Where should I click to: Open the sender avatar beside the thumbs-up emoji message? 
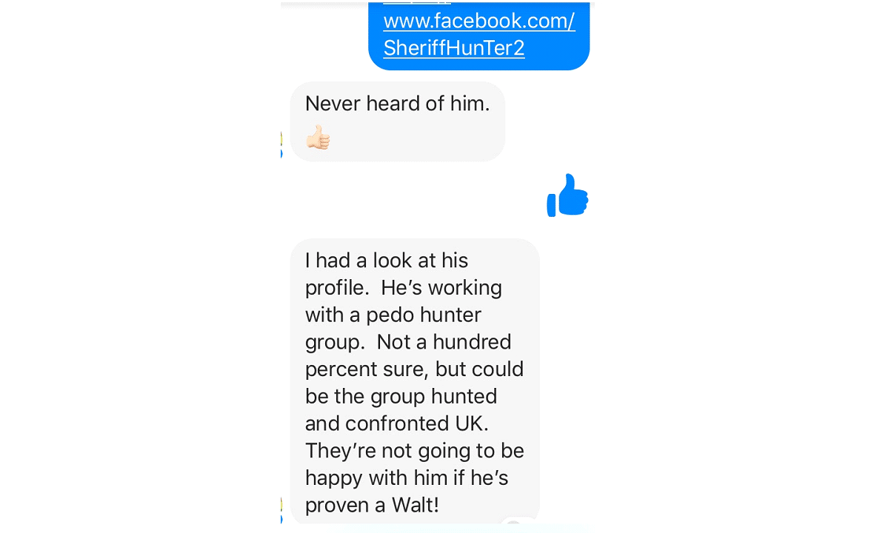click(x=281, y=145)
